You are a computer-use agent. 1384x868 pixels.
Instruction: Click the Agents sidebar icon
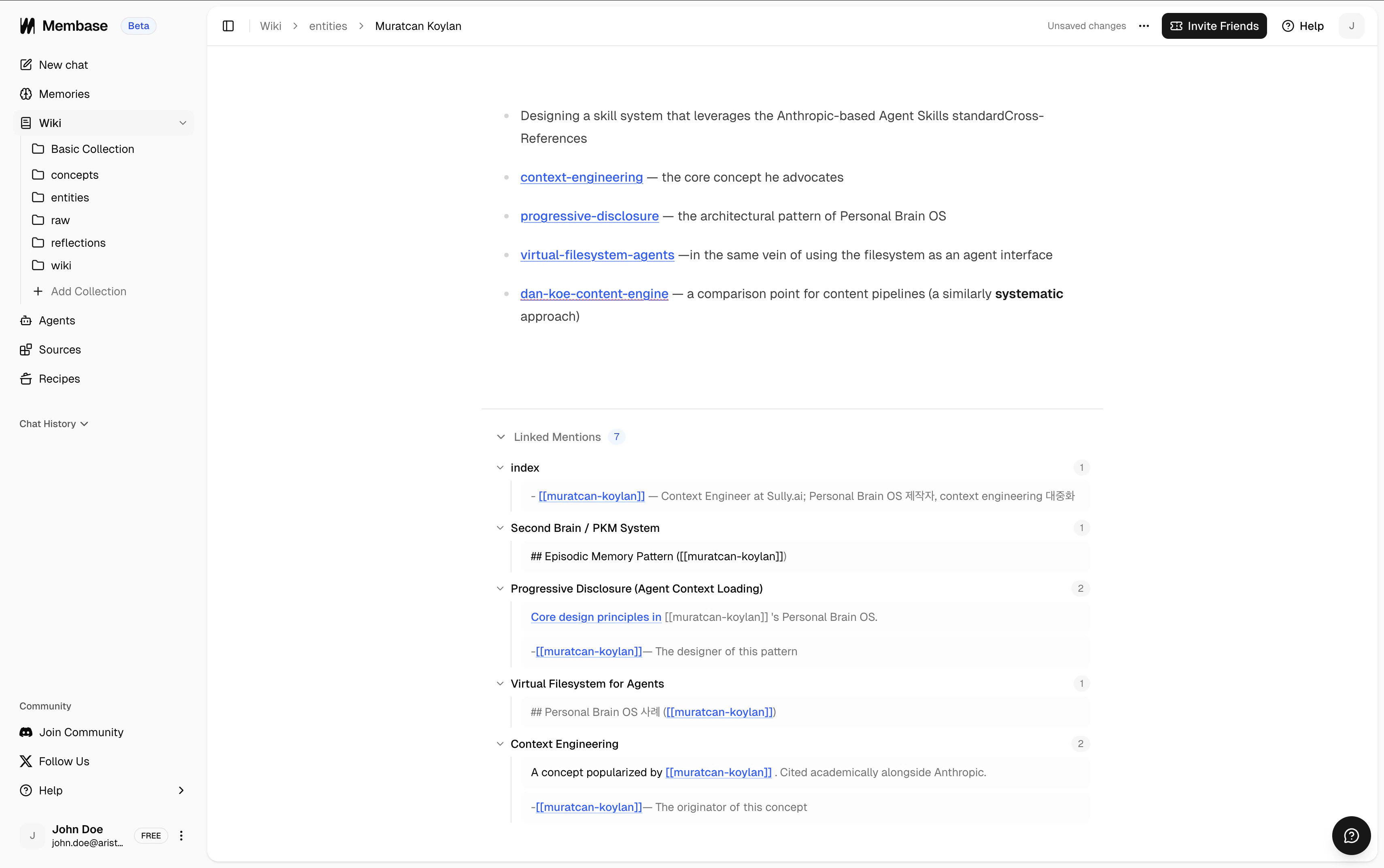coord(26,320)
